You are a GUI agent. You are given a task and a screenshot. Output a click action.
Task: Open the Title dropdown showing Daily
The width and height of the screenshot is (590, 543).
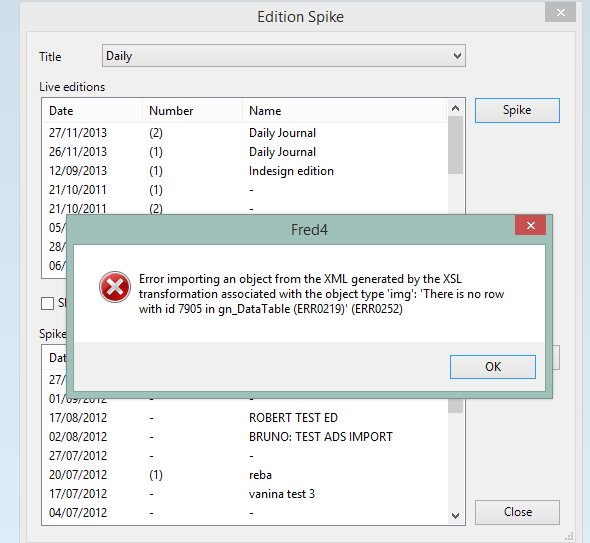[284, 56]
